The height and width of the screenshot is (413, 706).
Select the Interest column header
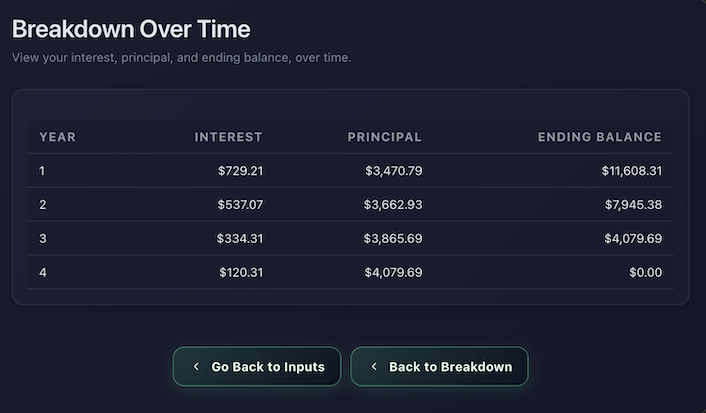pyautogui.click(x=228, y=137)
